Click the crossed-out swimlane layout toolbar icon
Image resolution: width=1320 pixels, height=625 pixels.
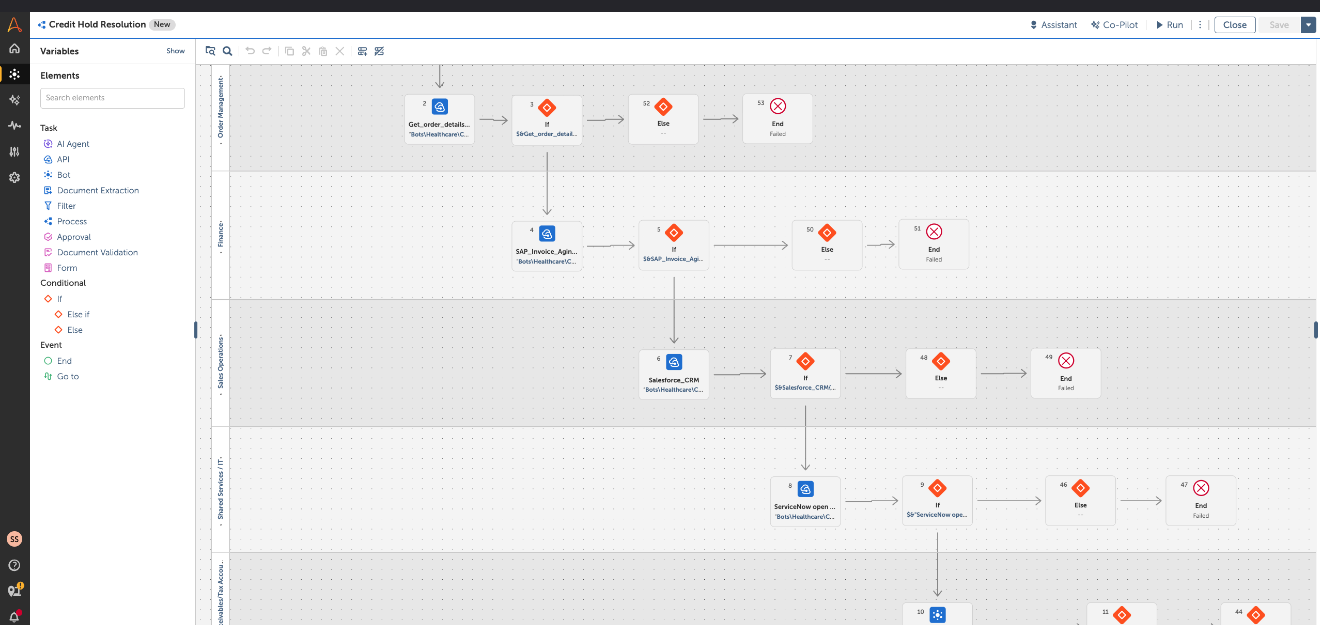(379, 51)
